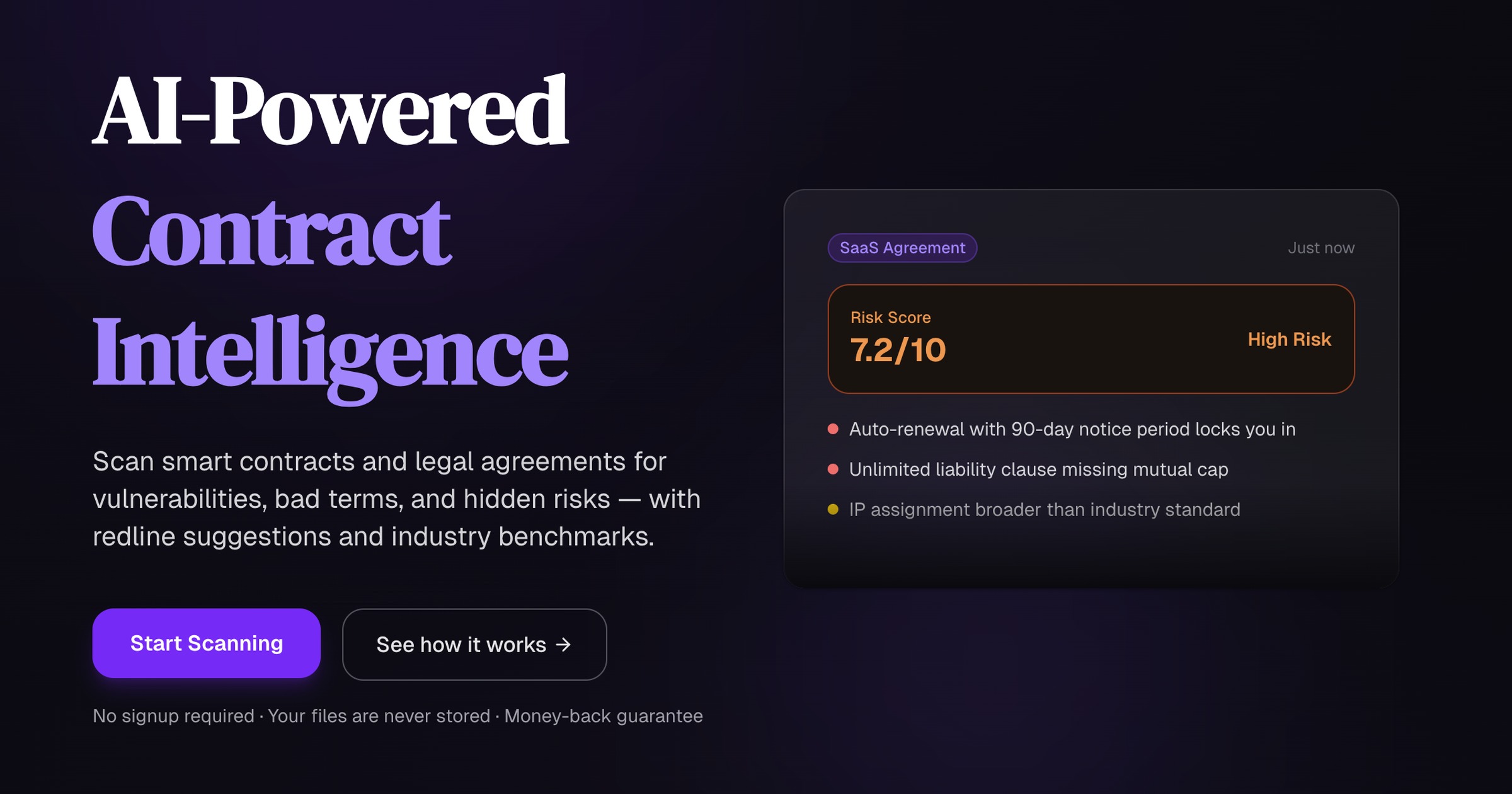Select the Unlimited liability clause finding text

pos(1038,469)
